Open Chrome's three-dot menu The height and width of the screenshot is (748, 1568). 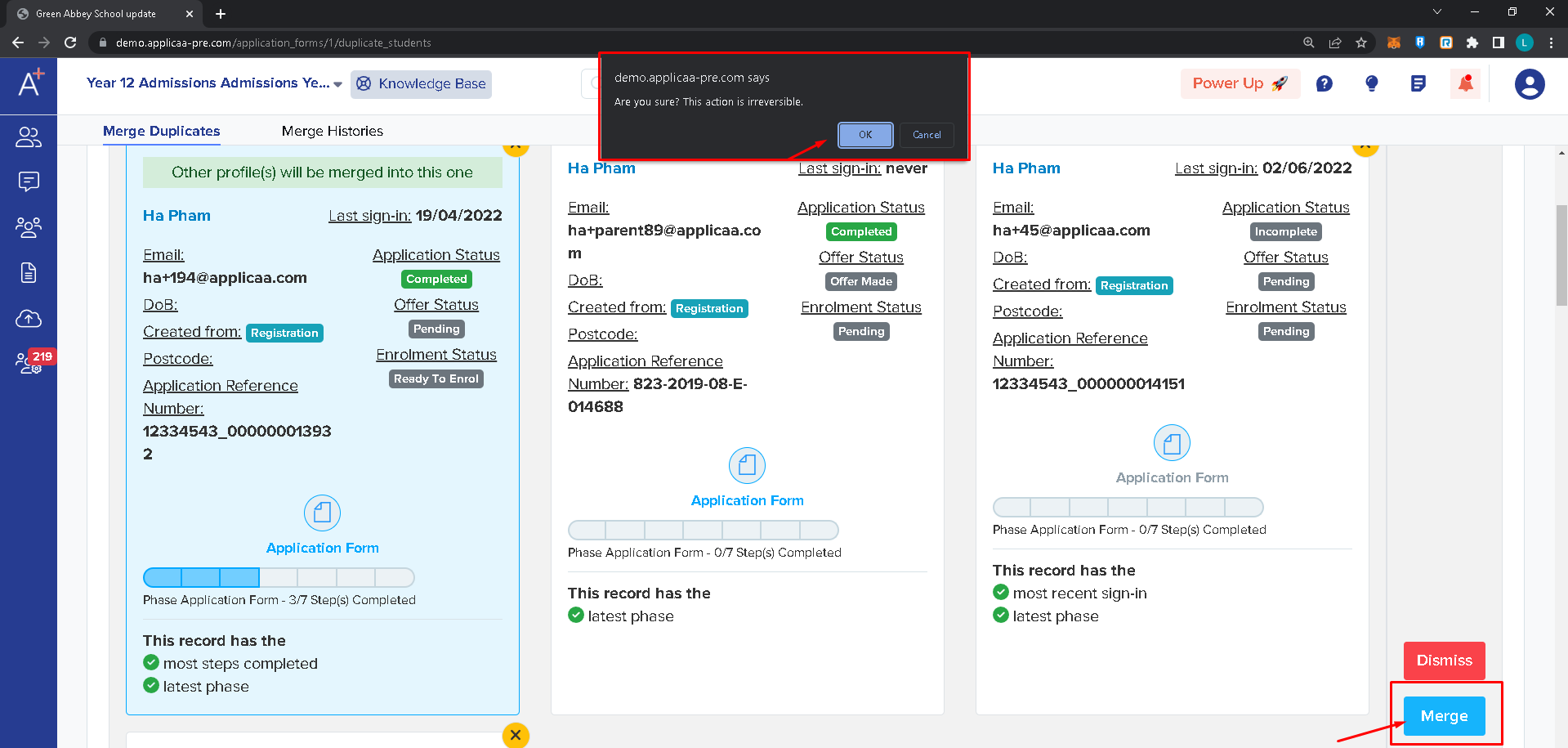pyautogui.click(x=1552, y=43)
